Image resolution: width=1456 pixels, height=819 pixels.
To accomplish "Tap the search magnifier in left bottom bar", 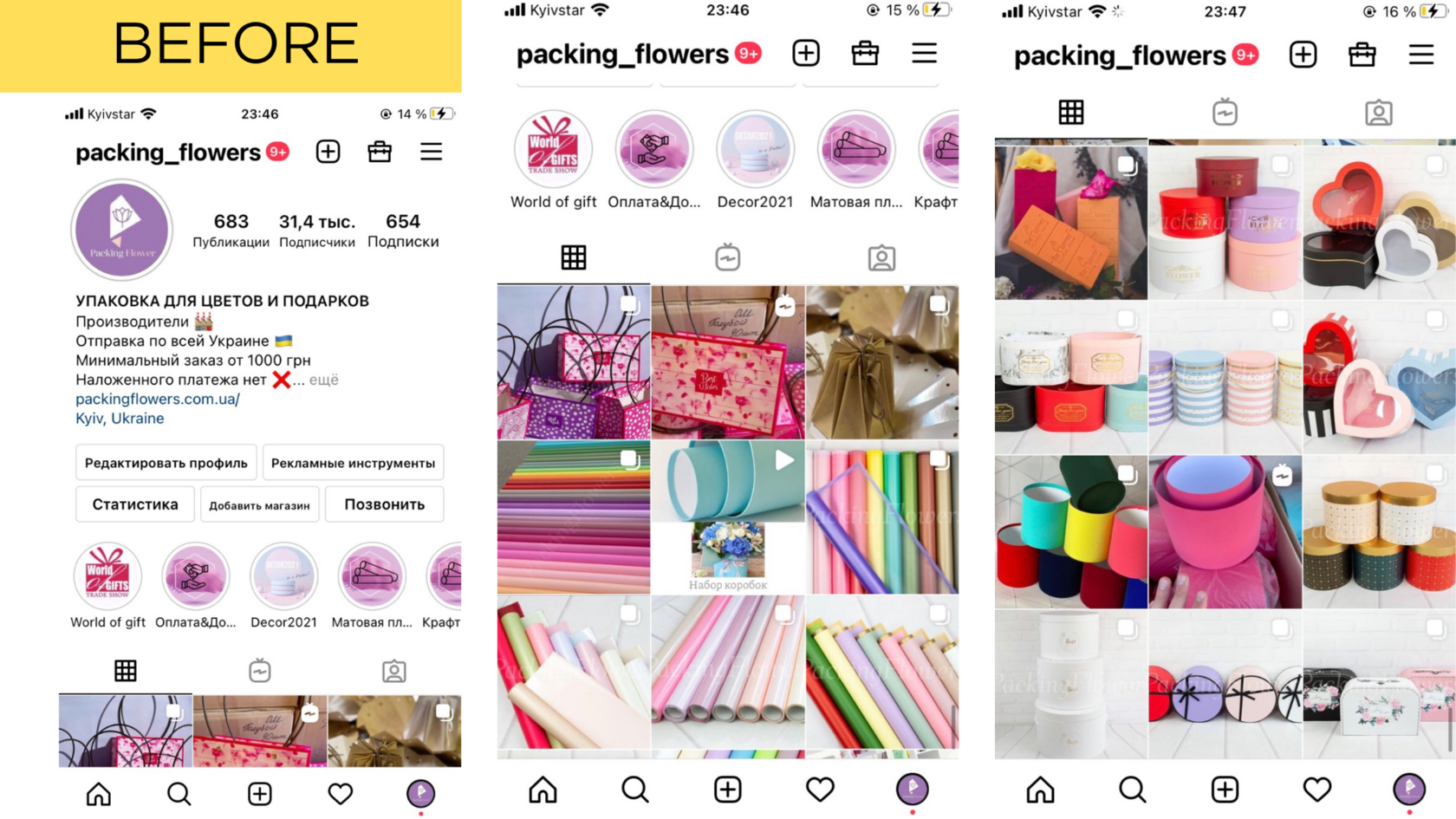I will (179, 794).
